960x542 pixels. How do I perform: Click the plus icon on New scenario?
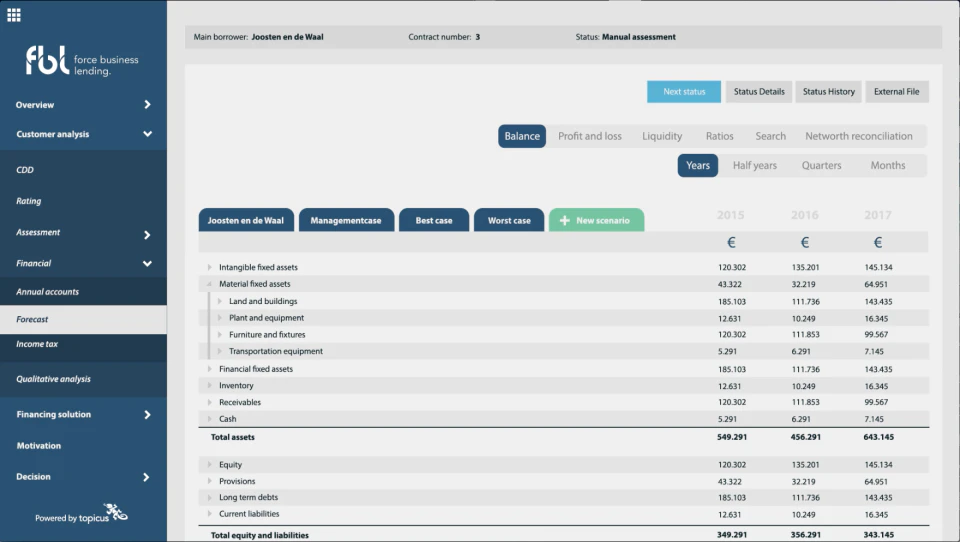(x=564, y=220)
